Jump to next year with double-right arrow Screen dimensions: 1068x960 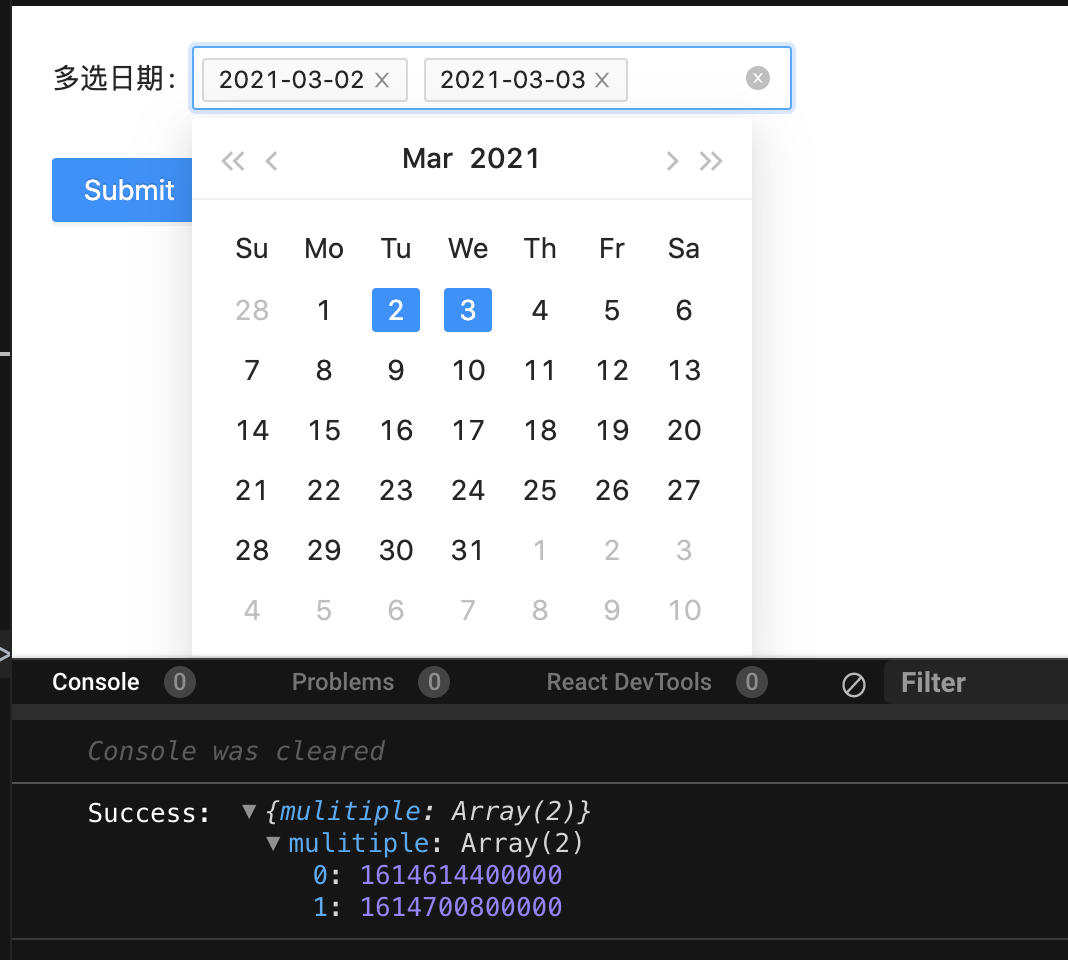(x=711, y=159)
